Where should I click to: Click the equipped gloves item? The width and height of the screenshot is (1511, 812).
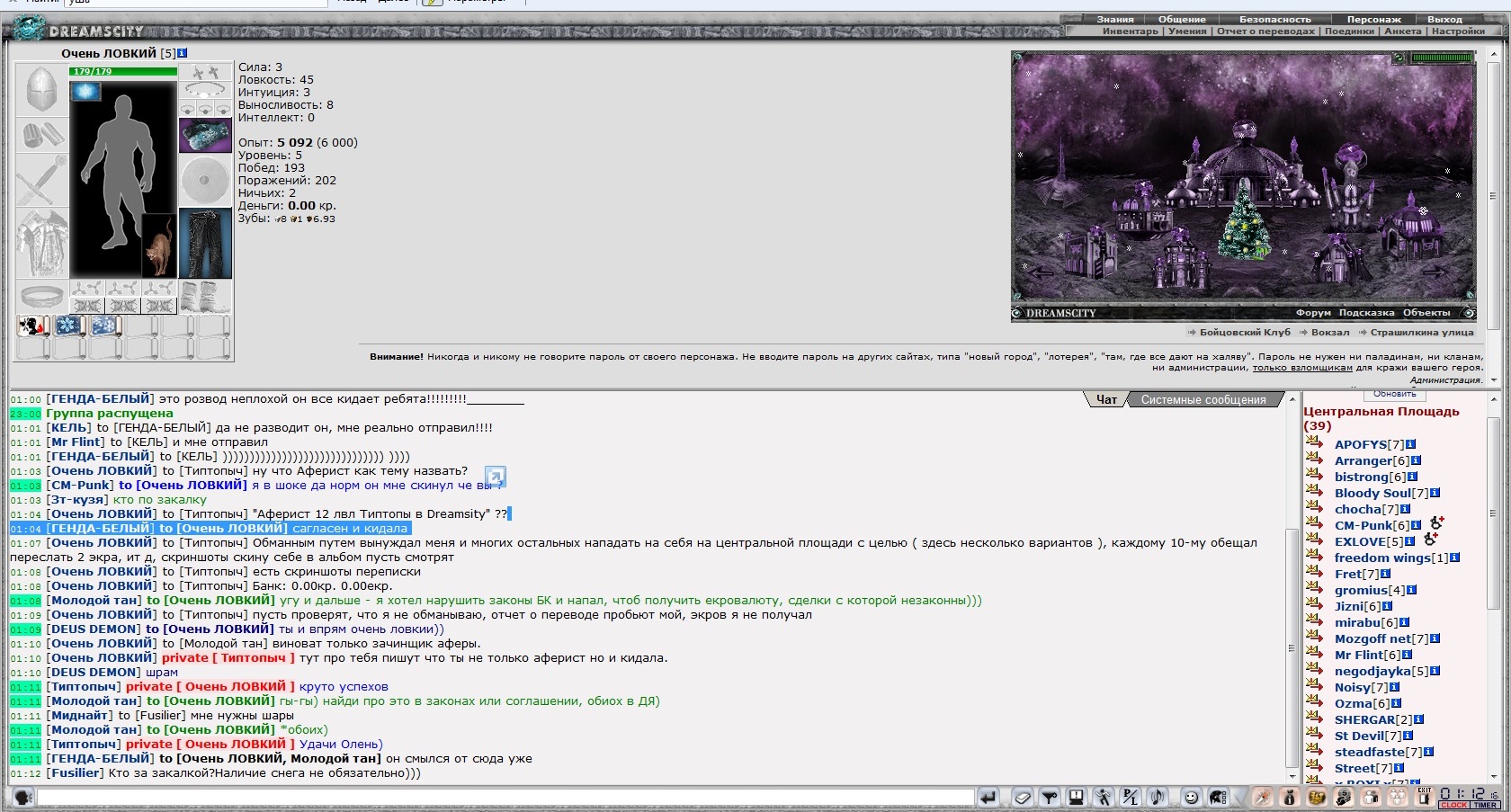coord(205,136)
